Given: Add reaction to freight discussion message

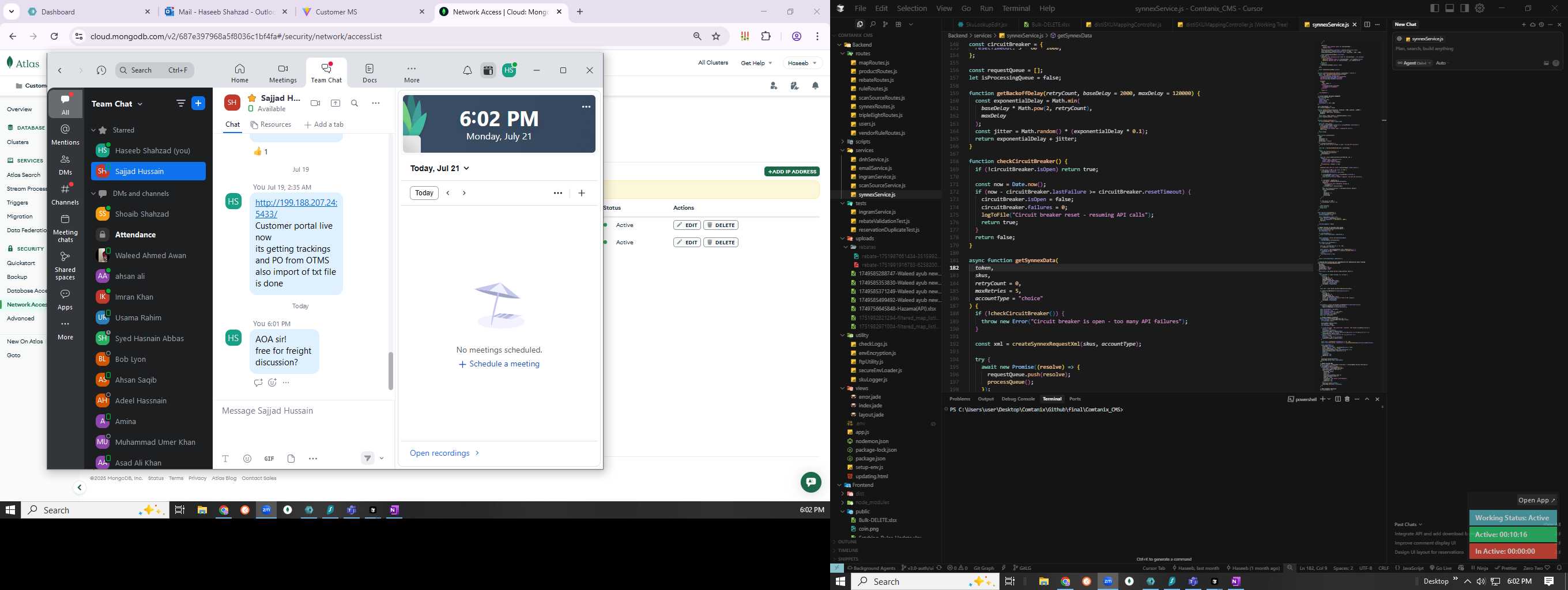Looking at the screenshot, I should tap(272, 383).
